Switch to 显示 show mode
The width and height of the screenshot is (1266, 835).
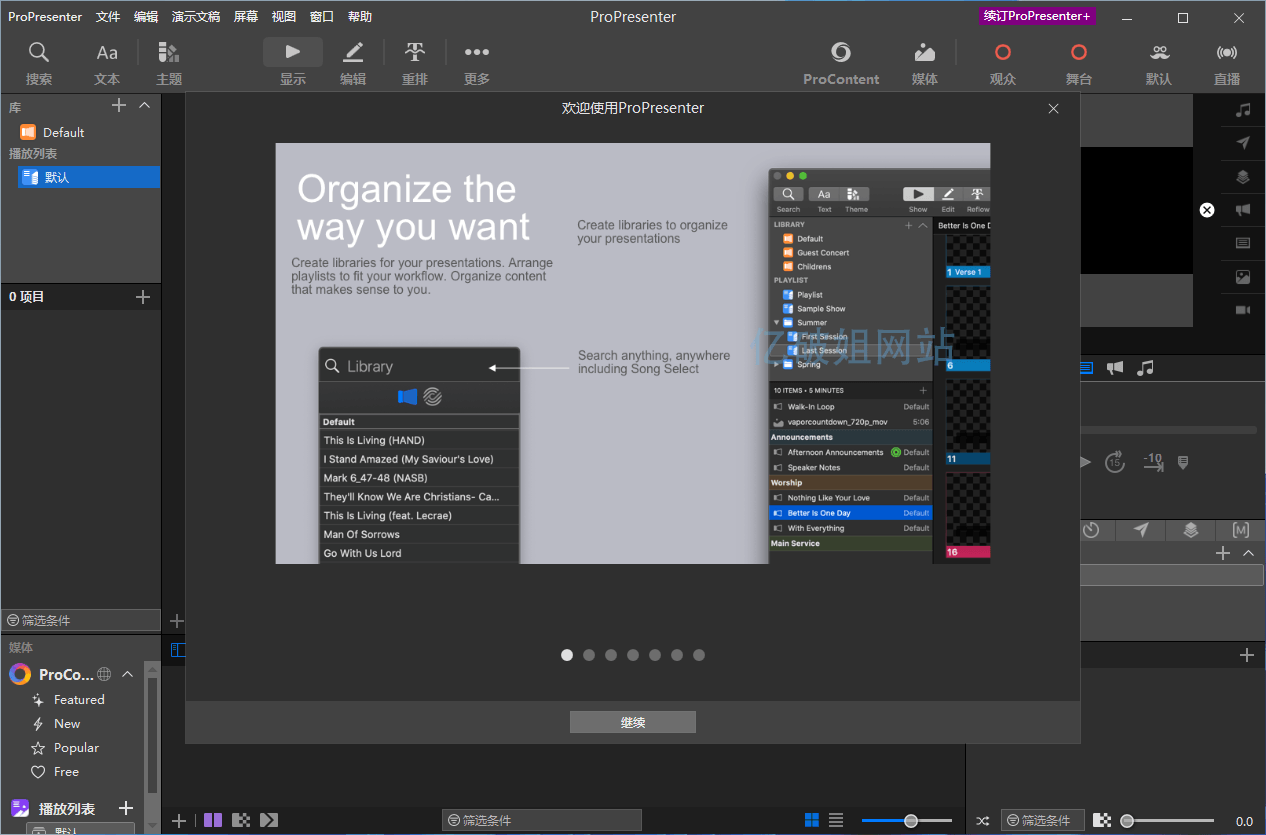(x=293, y=64)
